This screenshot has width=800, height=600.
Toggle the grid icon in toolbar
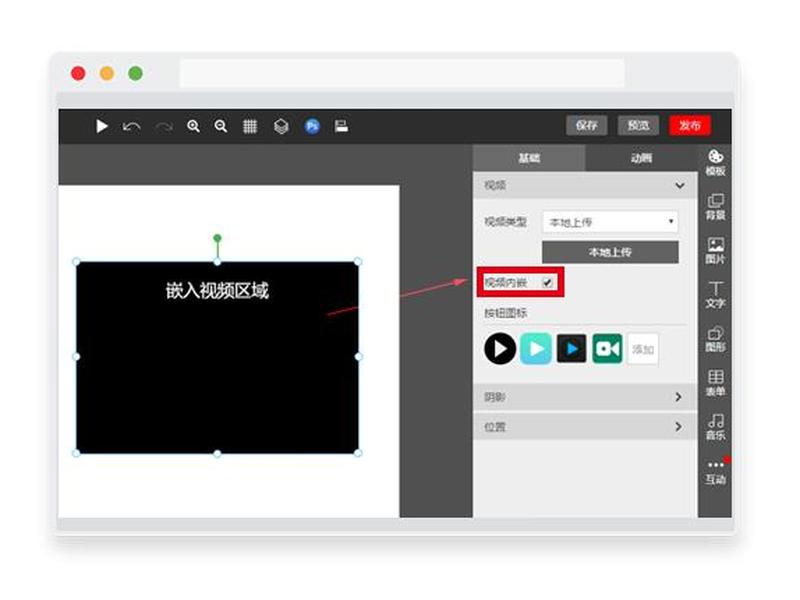(250, 126)
